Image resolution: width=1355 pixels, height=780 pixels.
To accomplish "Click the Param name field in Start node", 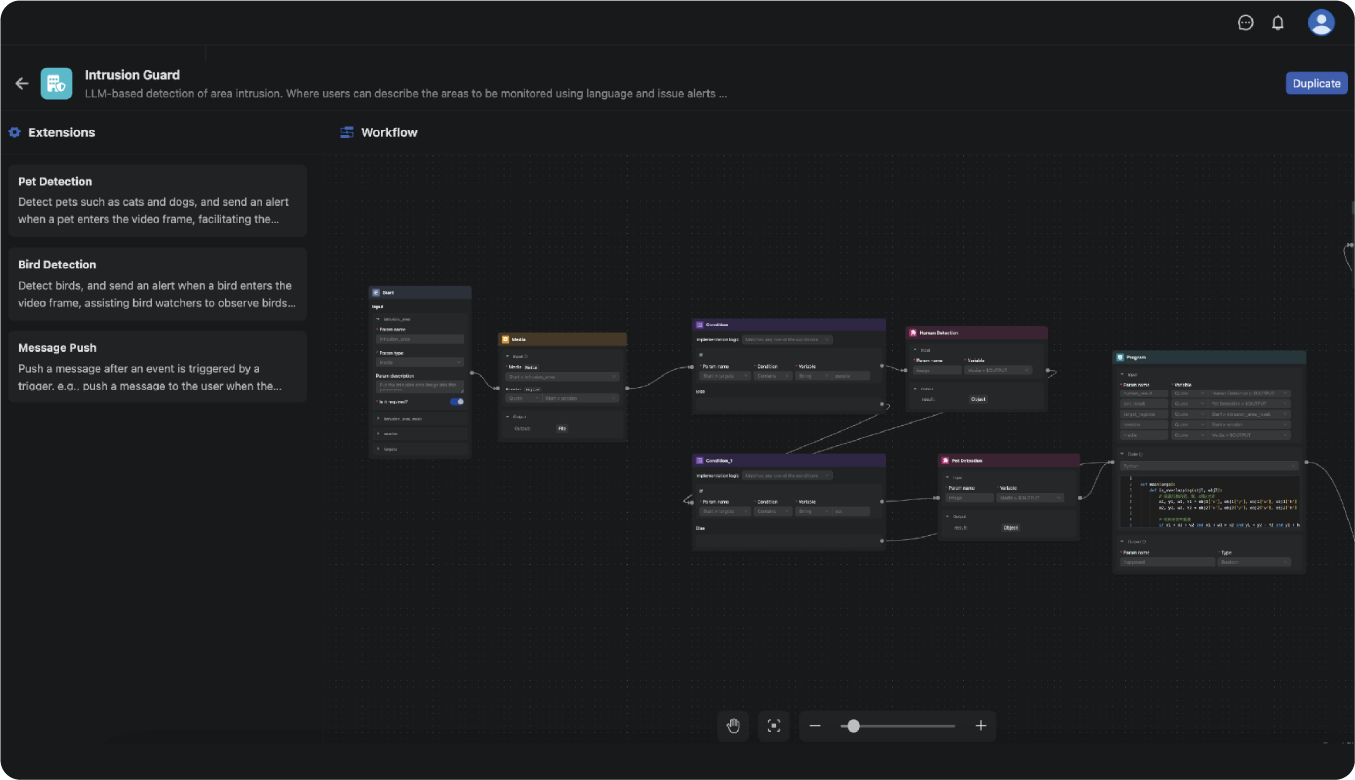I will tap(420, 339).
